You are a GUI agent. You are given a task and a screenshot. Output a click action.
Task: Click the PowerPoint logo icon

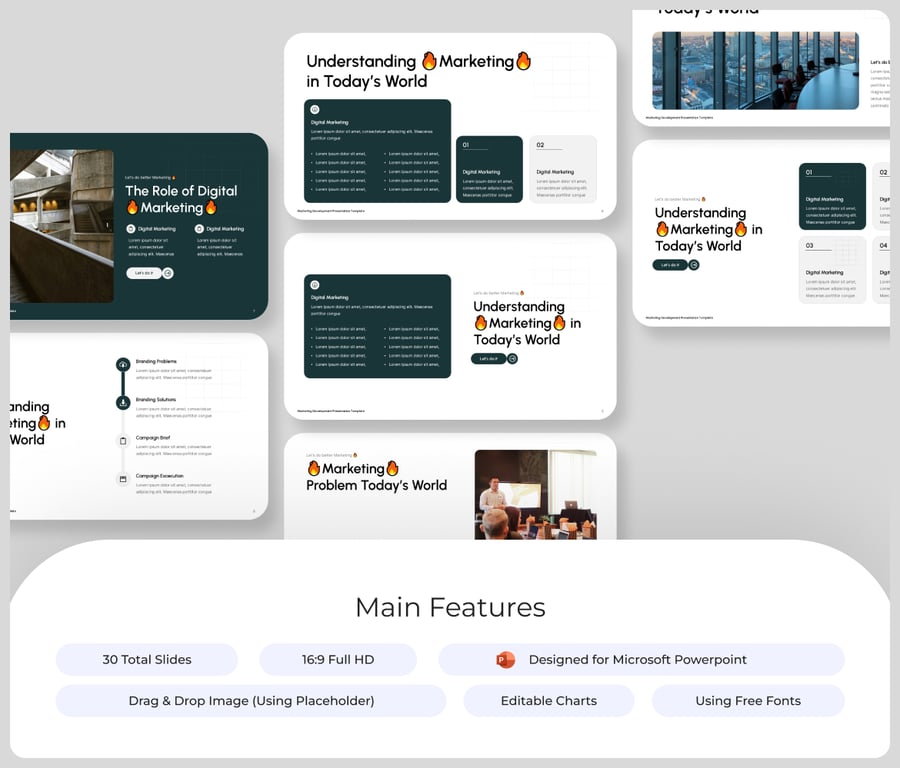click(505, 660)
